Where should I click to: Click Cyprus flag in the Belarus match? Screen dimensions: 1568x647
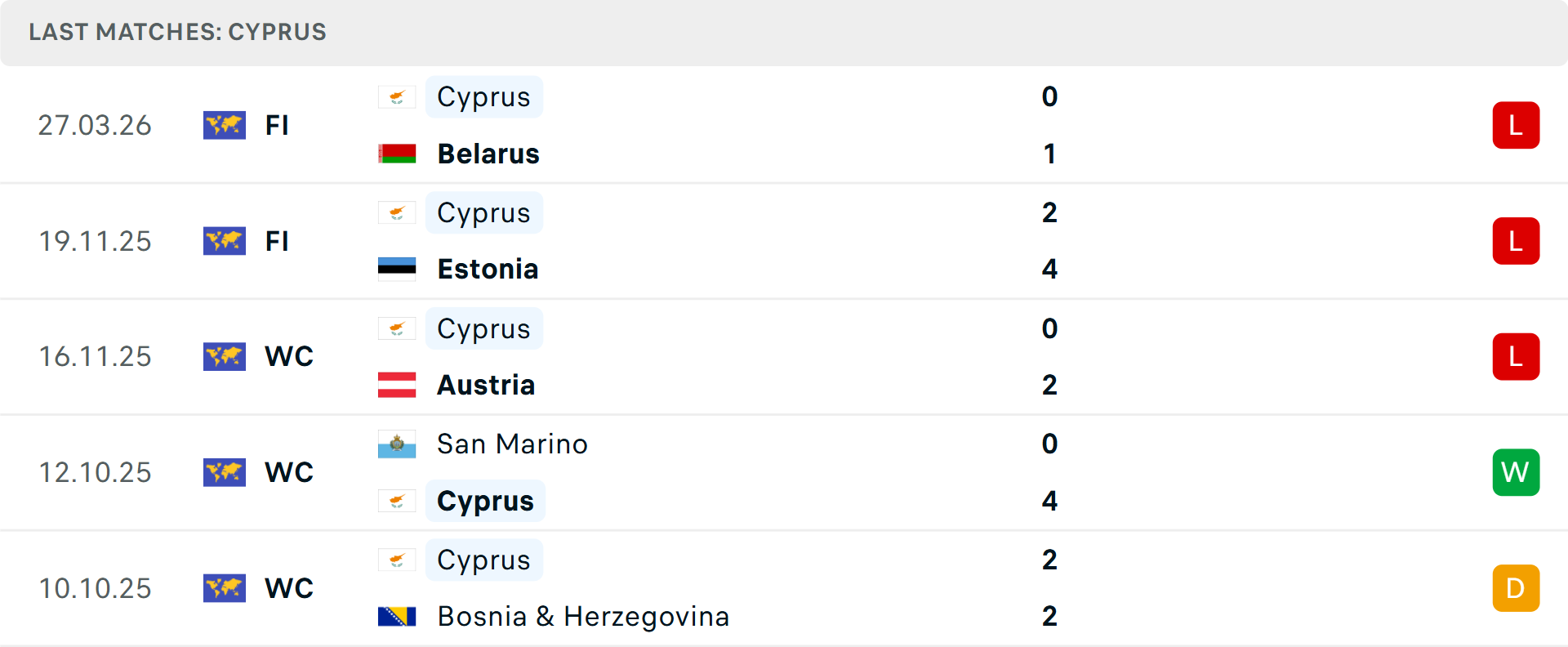(x=397, y=97)
